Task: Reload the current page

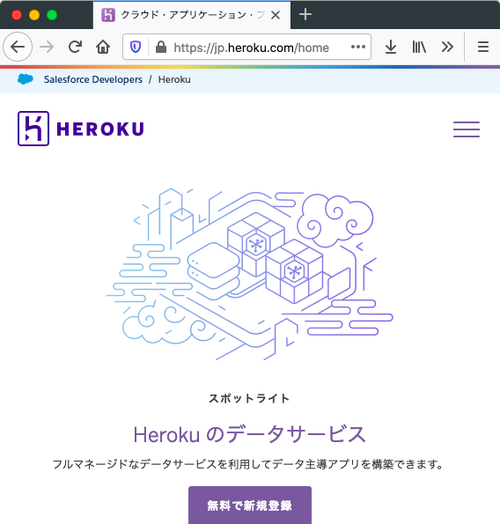Action: [75, 47]
